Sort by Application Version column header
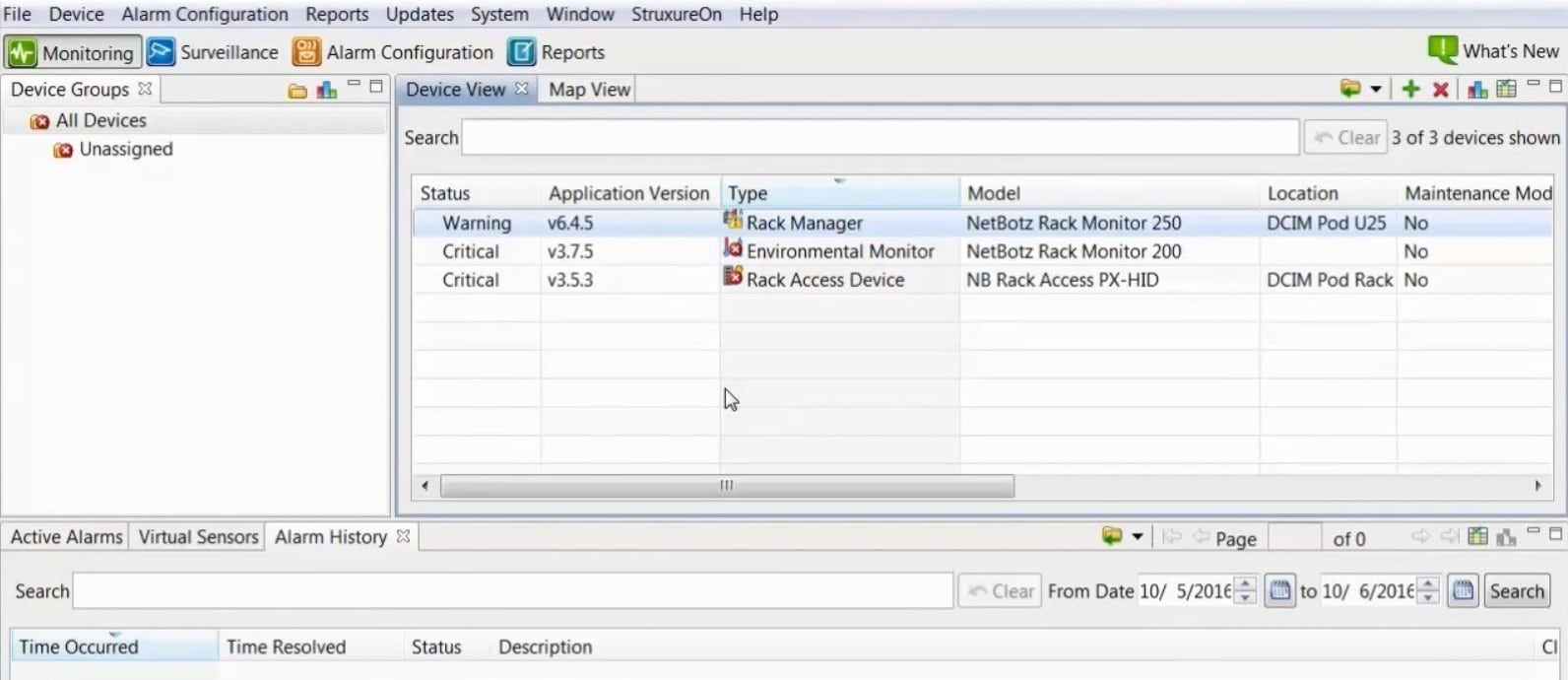This screenshot has height=680, width=1568. [630, 193]
